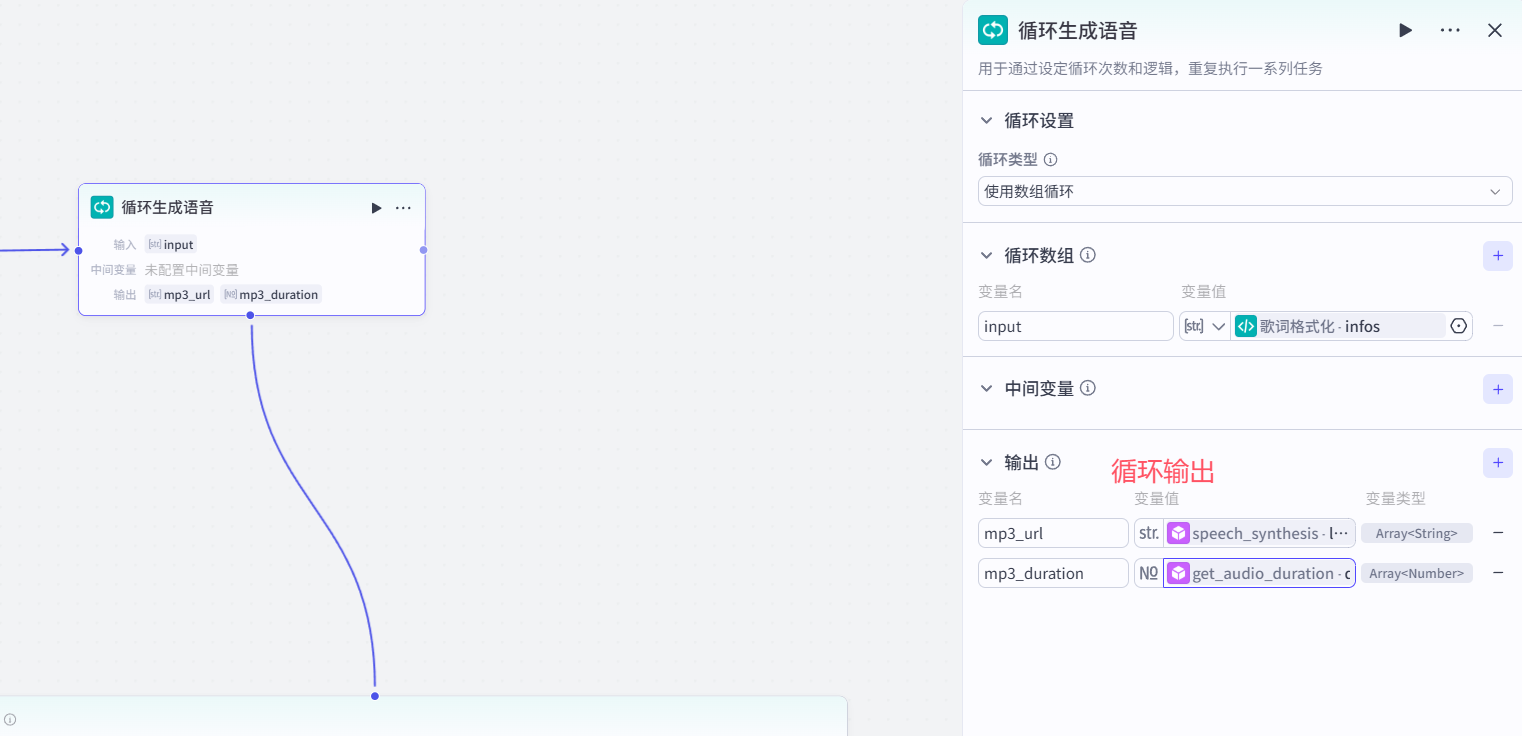Click the str type selector for mp3_url
The height and width of the screenshot is (736, 1522).
click(x=1148, y=533)
